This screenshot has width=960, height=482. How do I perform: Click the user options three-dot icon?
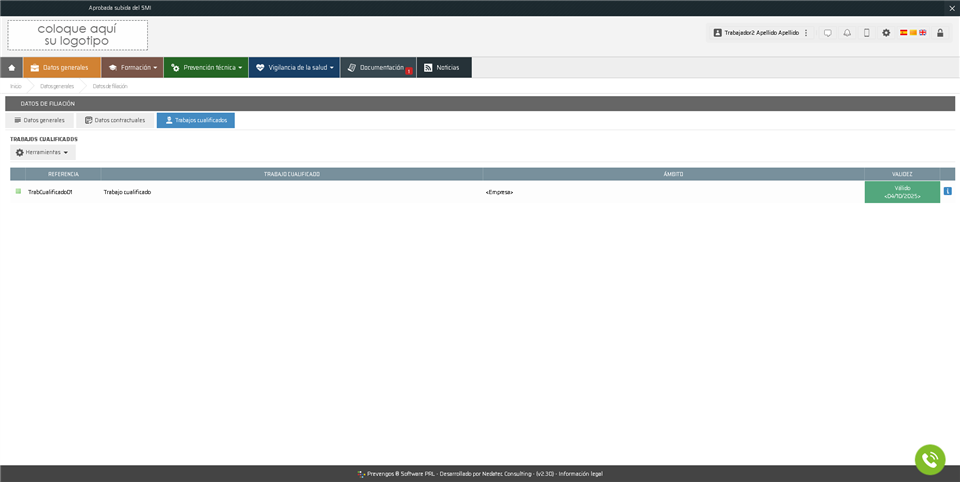click(x=806, y=33)
